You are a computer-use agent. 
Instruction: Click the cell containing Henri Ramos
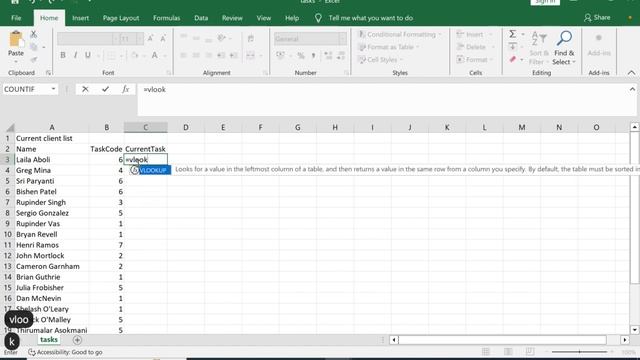click(52, 245)
